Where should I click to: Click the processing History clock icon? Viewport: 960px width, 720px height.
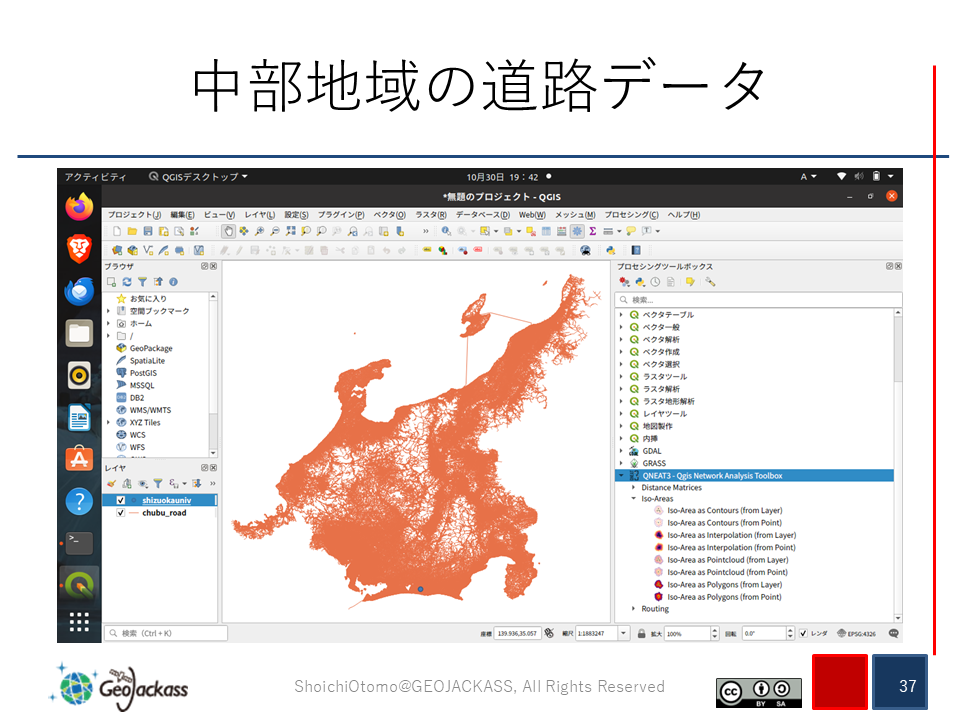[655, 282]
